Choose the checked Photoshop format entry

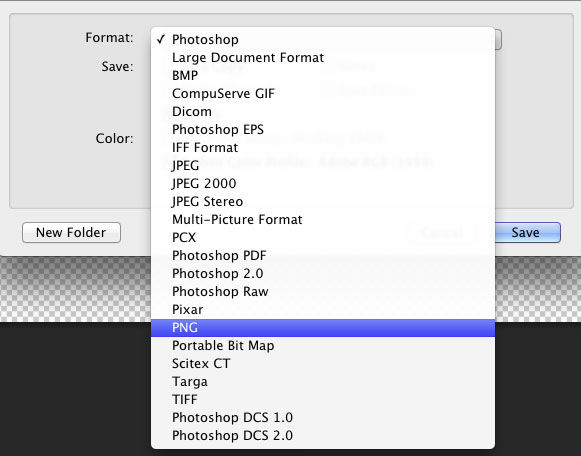323,40
